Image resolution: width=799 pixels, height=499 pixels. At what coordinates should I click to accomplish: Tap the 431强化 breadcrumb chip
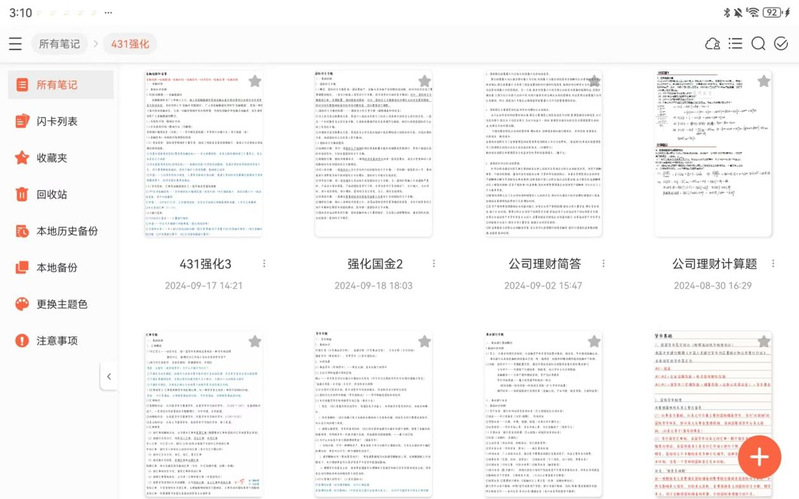pos(130,44)
